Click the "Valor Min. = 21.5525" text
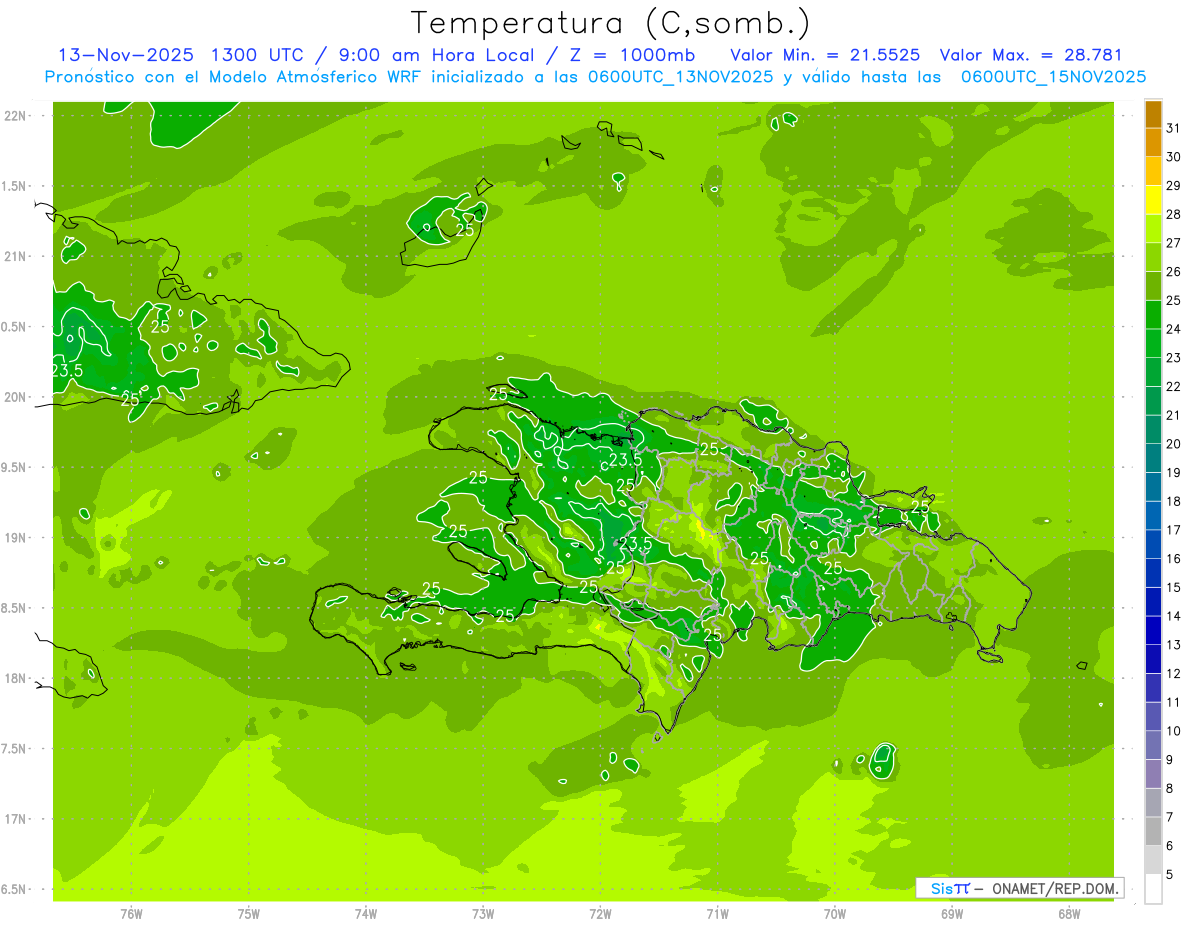The height and width of the screenshot is (927, 1200). point(825,55)
